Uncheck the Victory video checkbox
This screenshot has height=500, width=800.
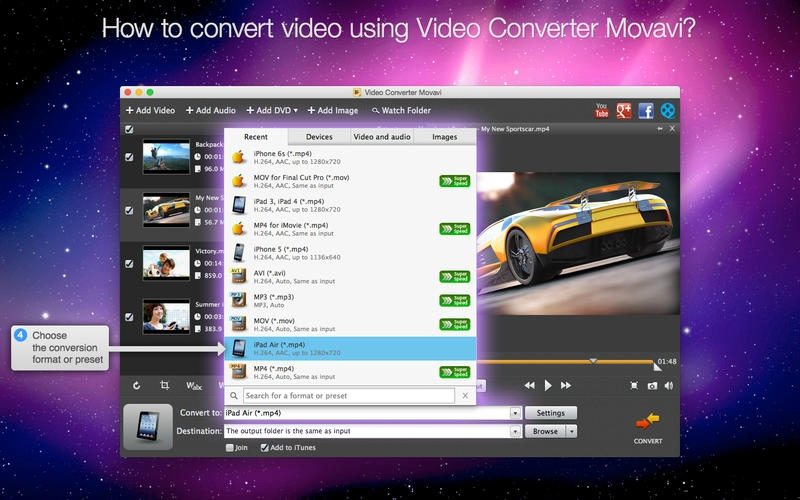[130, 264]
